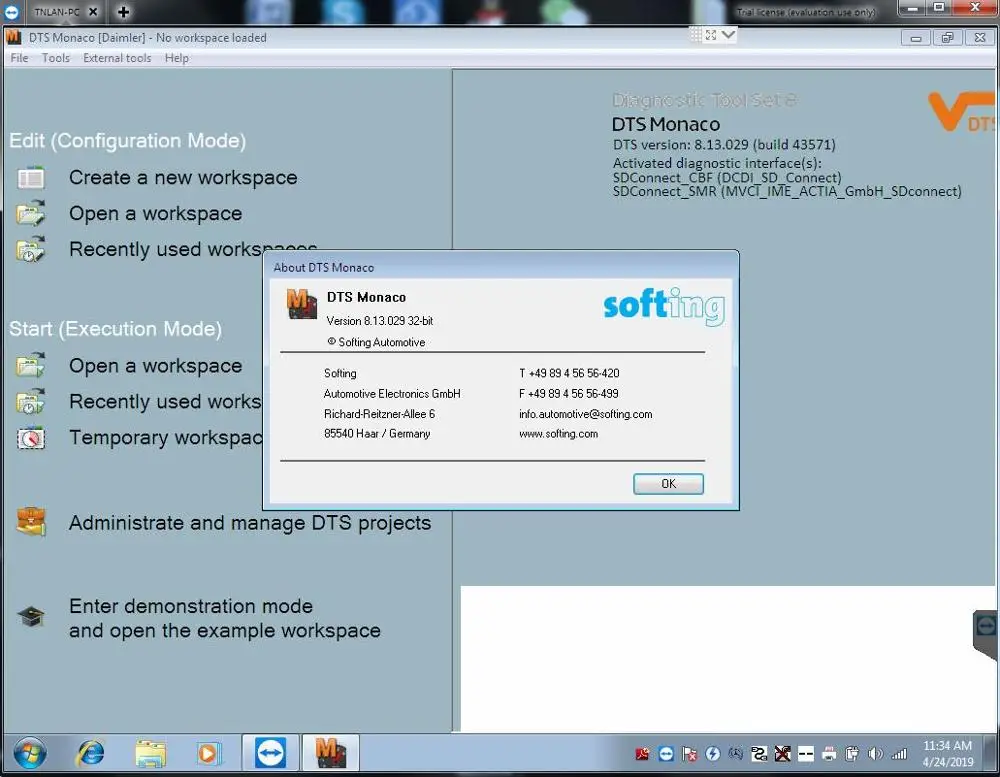
Task: Open the Help menu
Action: click(x=177, y=58)
